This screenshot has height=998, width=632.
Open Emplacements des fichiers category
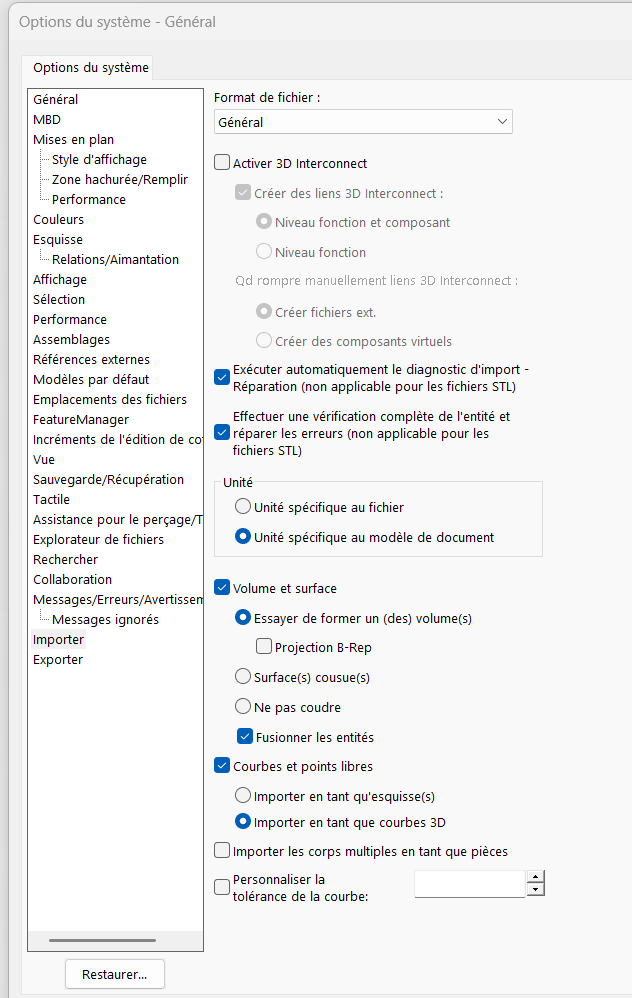pyautogui.click(x=110, y=400)
